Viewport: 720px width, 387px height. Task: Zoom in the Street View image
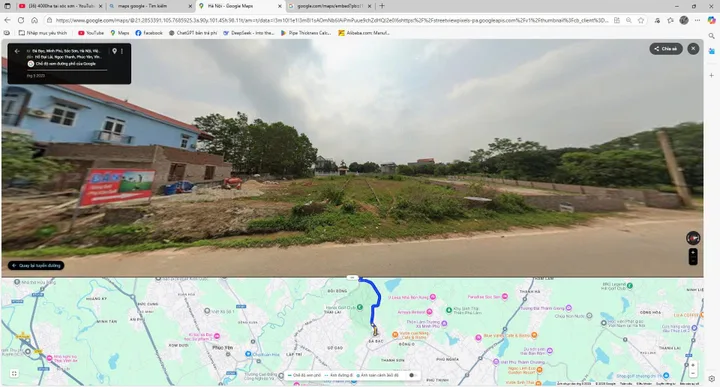693,252
